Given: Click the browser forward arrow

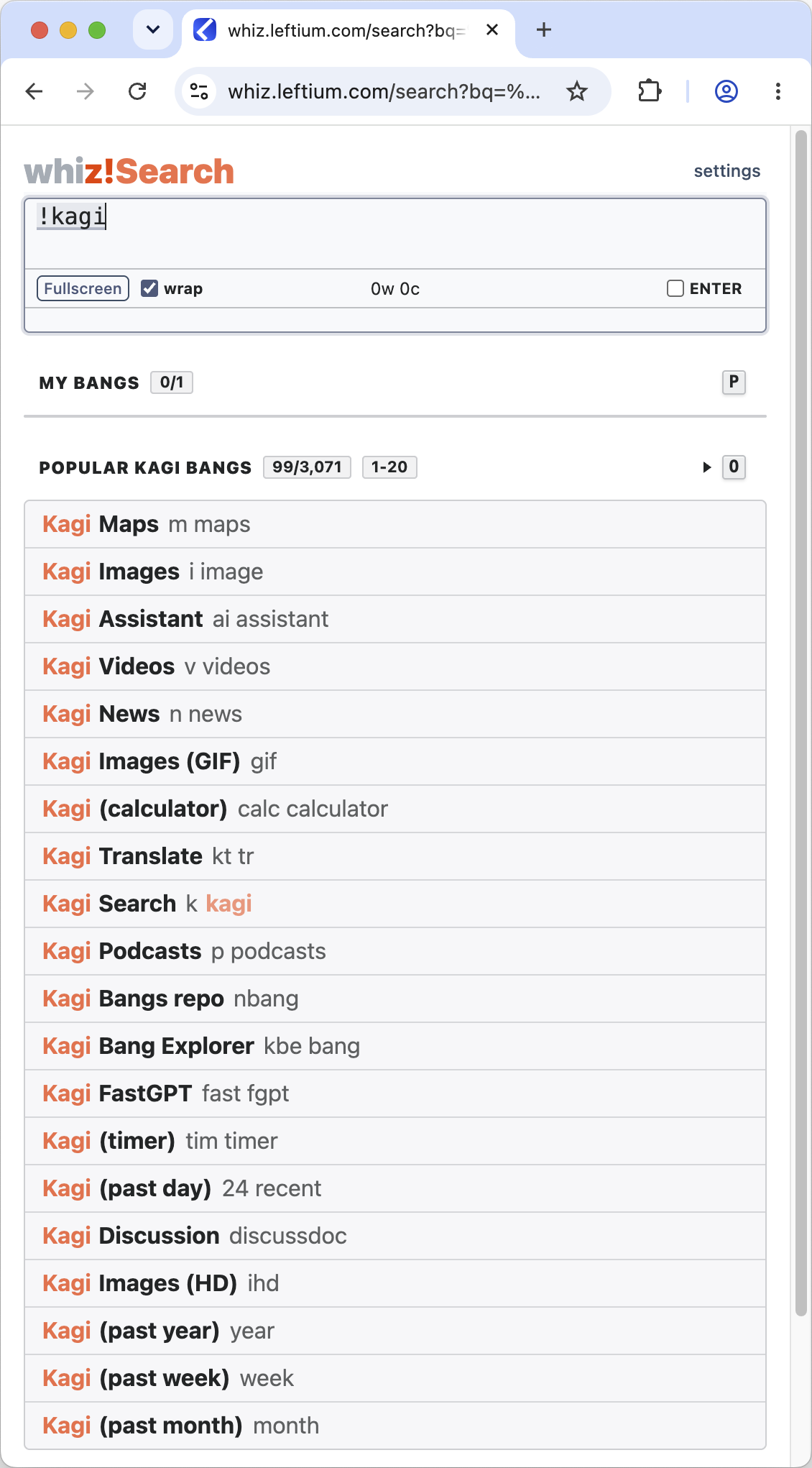Looking at the screenshot, I should (86, 91).
